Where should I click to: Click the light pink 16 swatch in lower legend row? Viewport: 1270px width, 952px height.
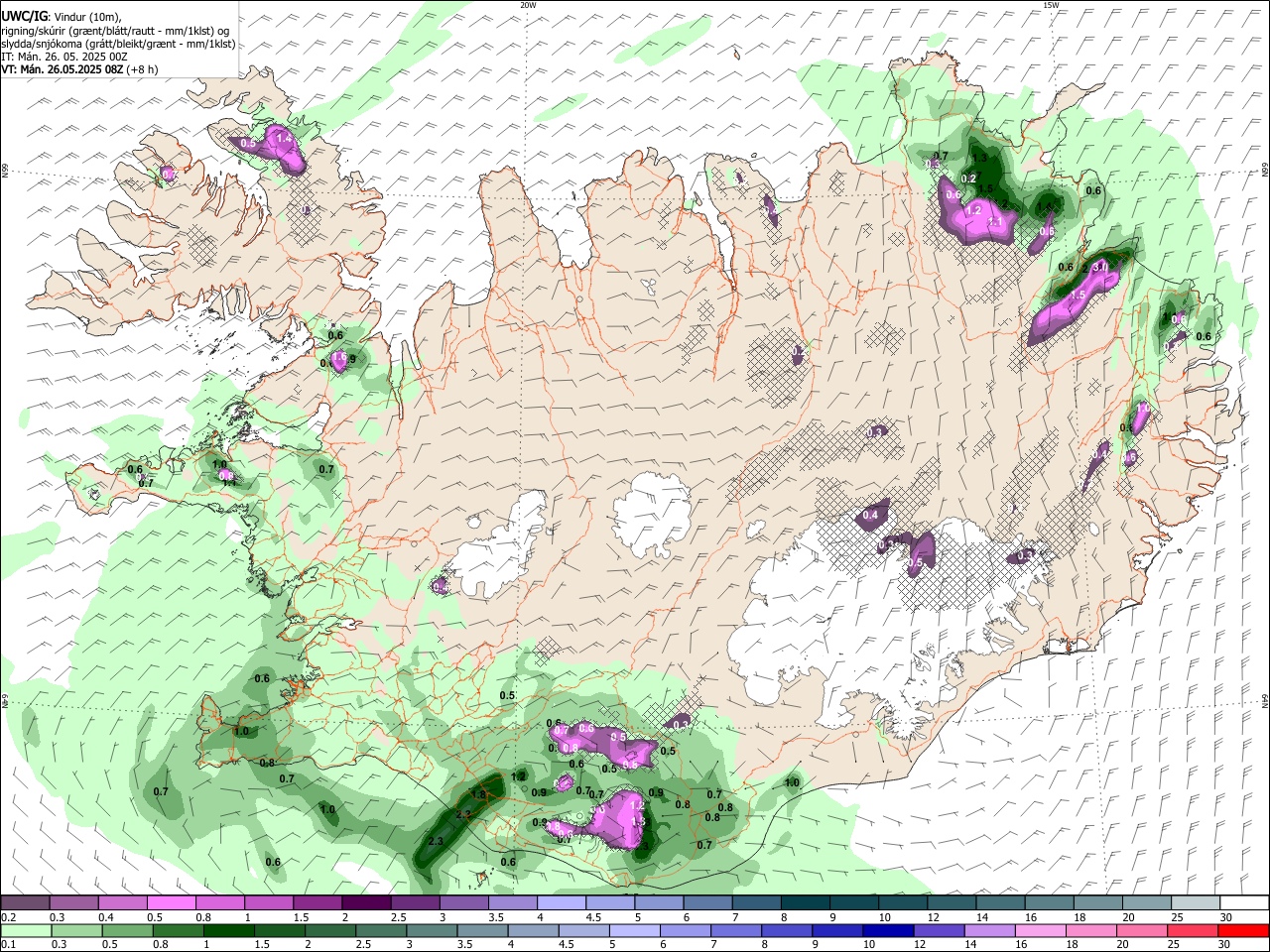point(1040,931)
